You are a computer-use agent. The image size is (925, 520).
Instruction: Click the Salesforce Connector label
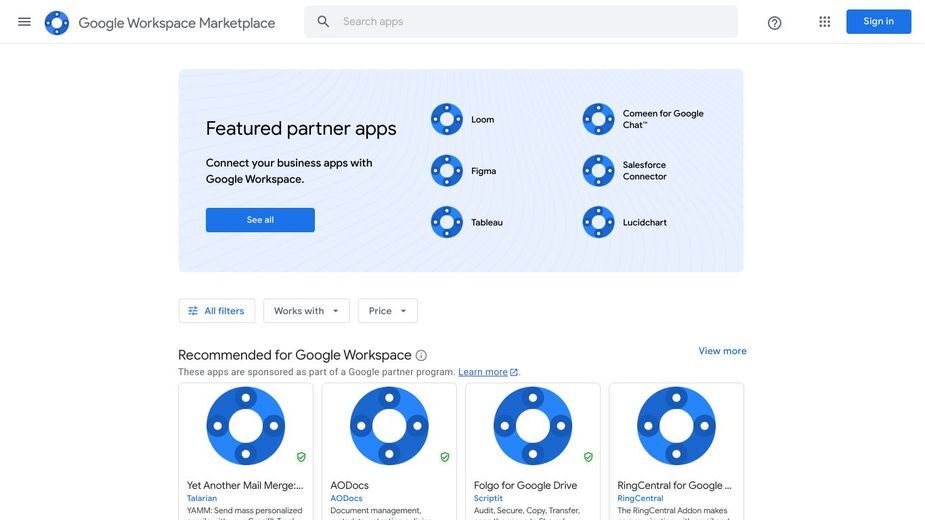point(645,171)
